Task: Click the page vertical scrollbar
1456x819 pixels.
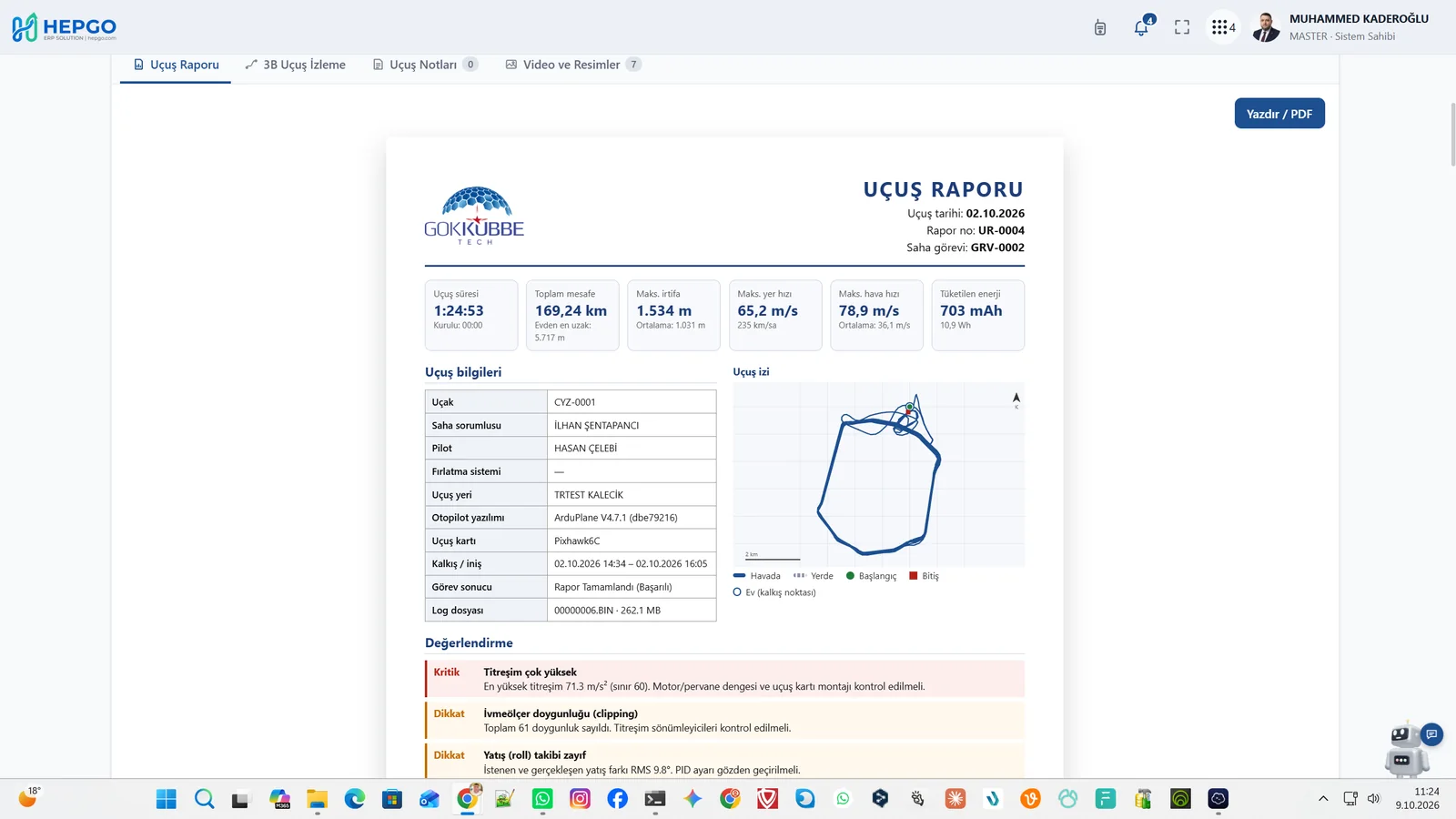Action: pyautogui.click(x=1451, y=135)
